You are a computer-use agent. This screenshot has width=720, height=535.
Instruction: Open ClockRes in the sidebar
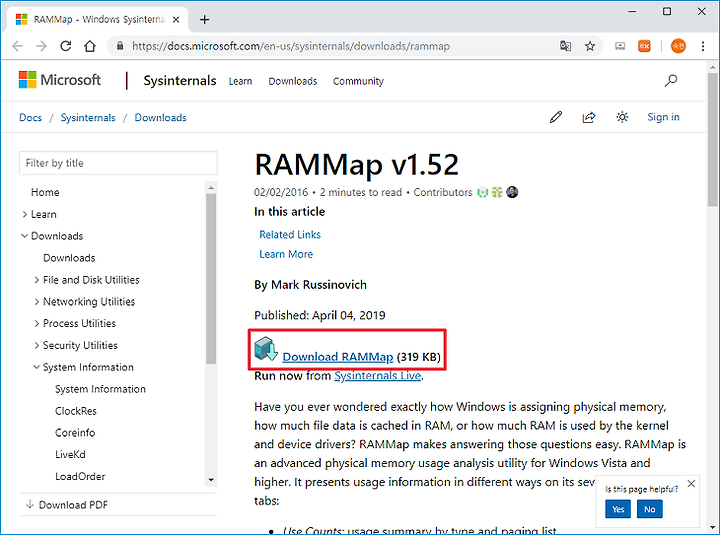[x=76, y=411]
